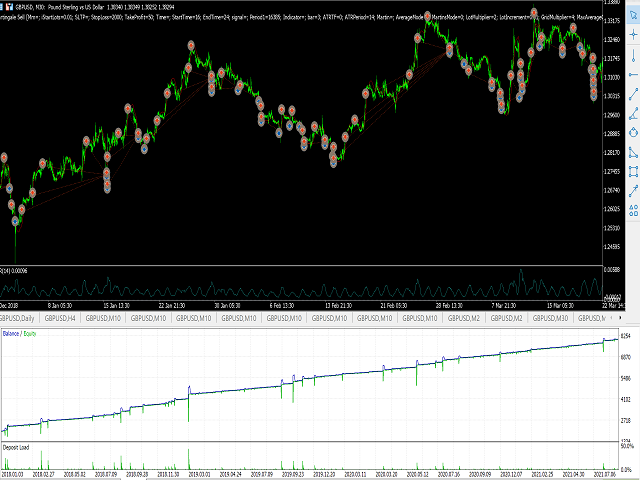Pick the circular shape drawing tool
640x480 pixels.
[633, 132]
